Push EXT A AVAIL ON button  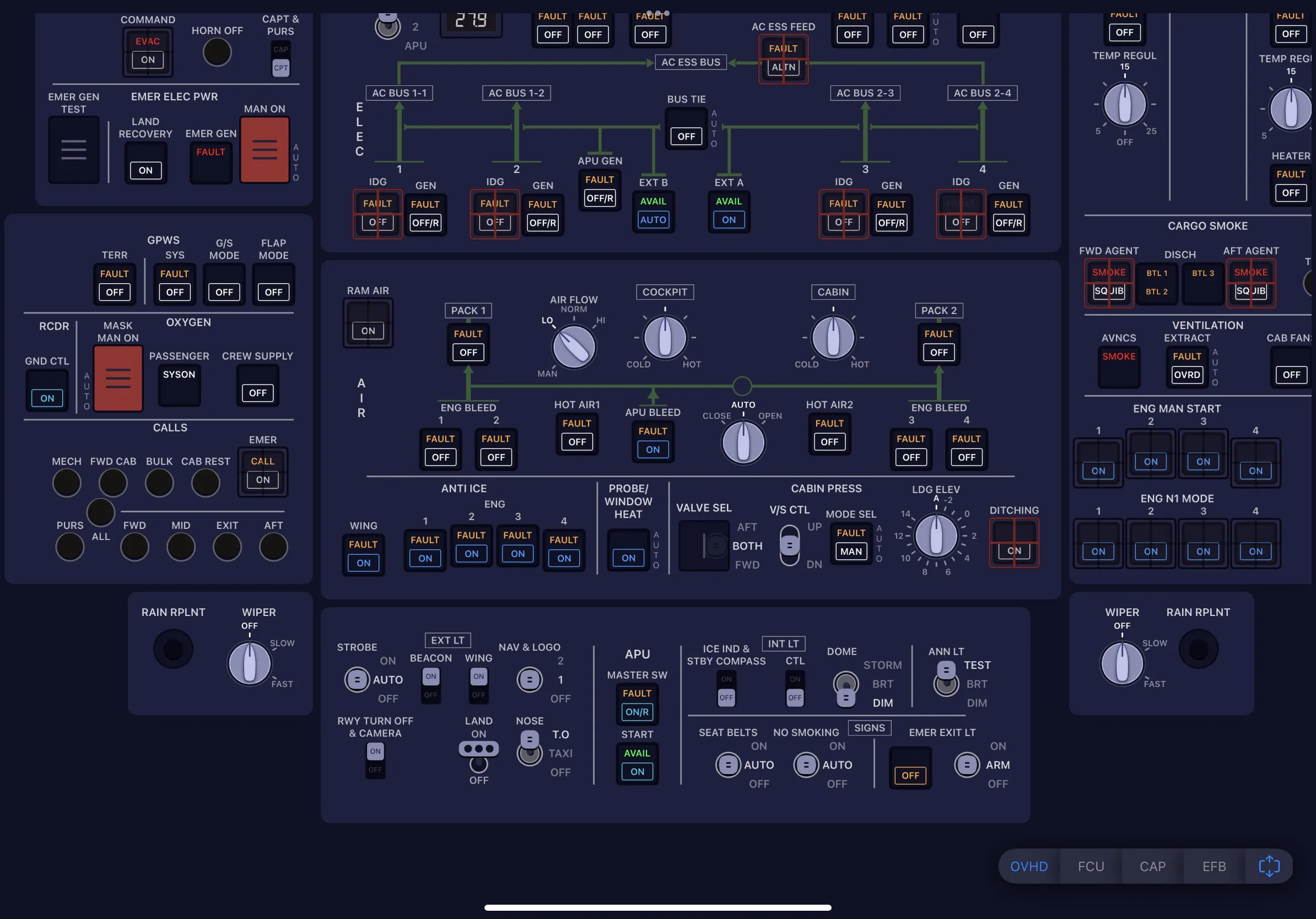coord(729,212)
